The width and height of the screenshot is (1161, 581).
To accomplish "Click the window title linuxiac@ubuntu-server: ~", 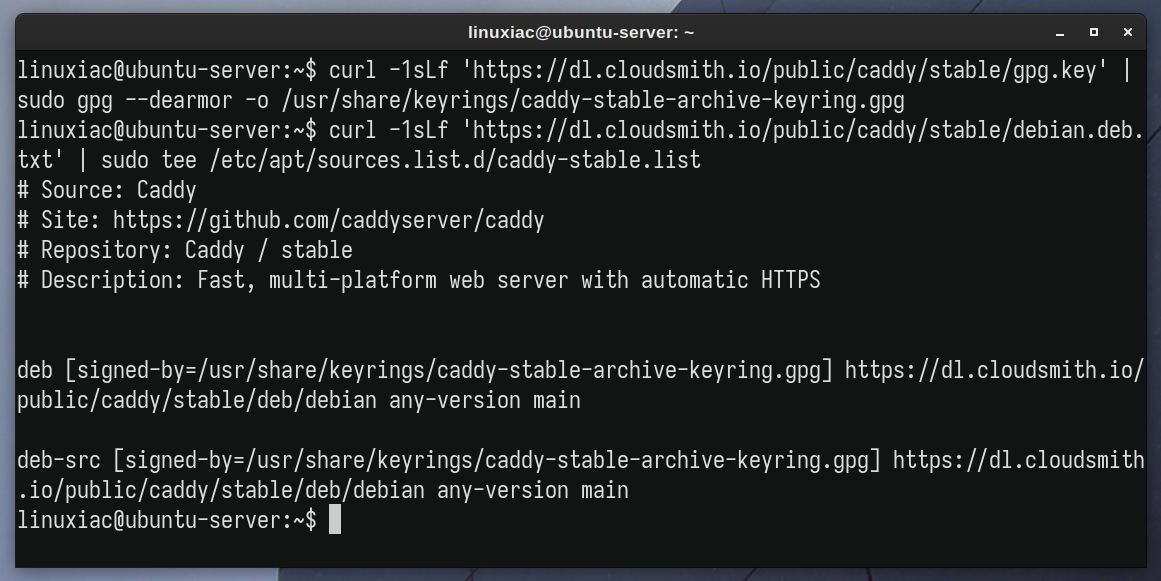I will (580, 33).
